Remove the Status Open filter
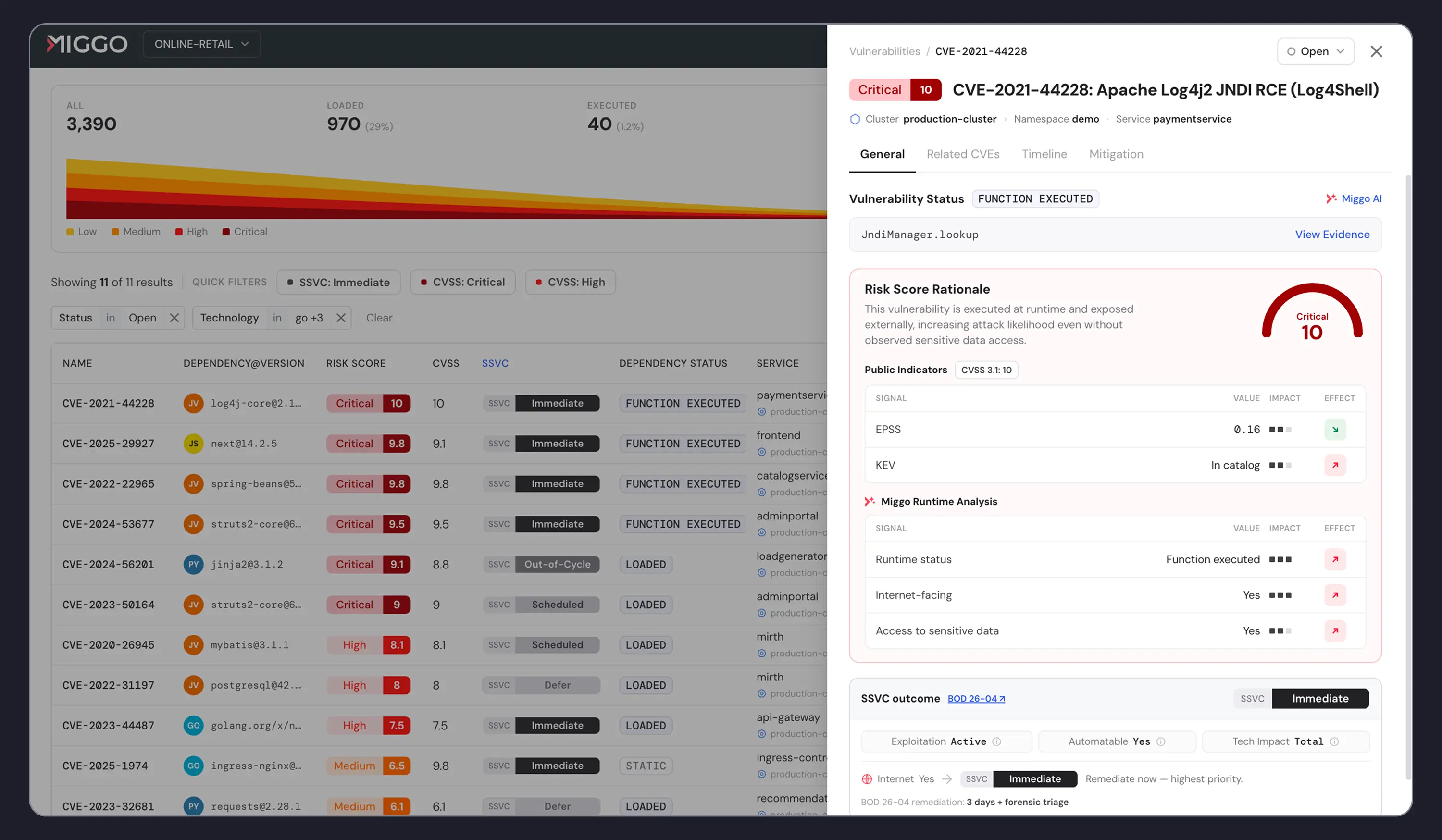 [174, 318]
